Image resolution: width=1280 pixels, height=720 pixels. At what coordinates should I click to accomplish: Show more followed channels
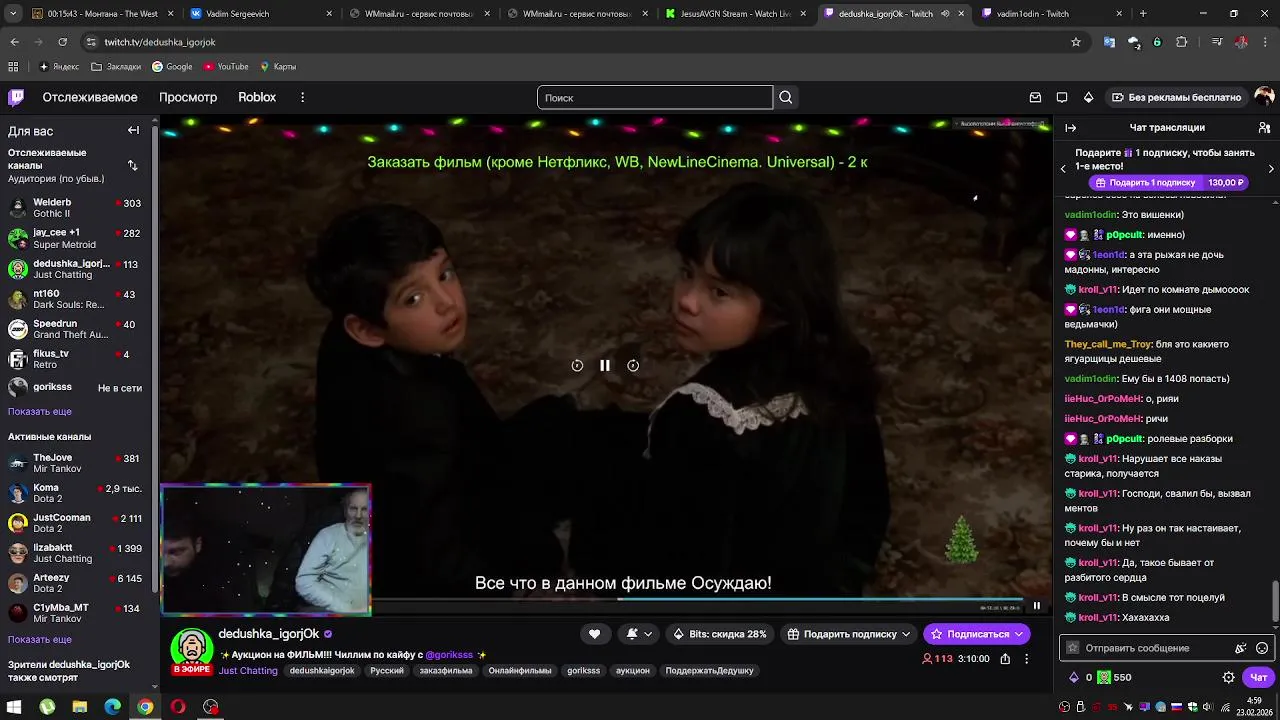(40, 411)
